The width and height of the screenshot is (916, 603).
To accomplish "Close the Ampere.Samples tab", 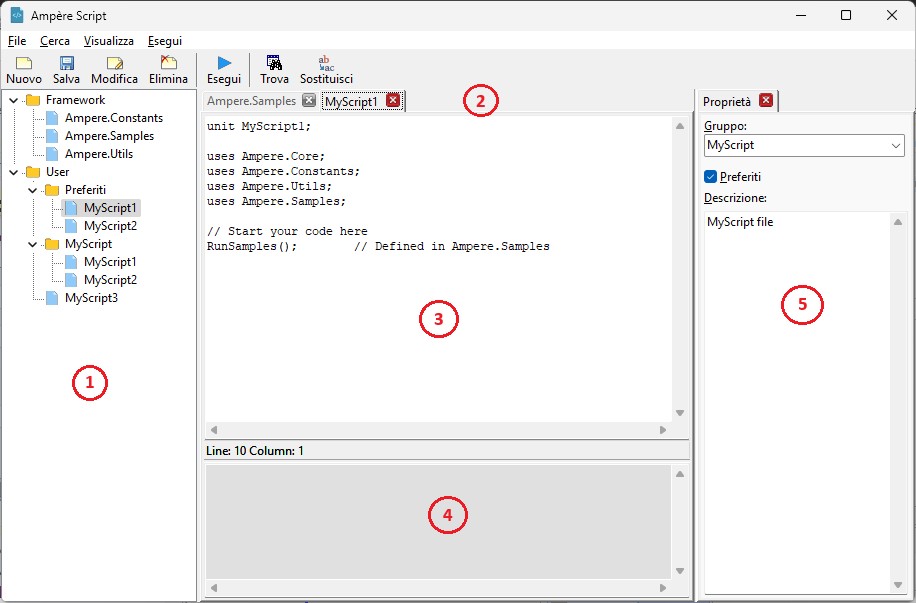I will coord(309,100).
